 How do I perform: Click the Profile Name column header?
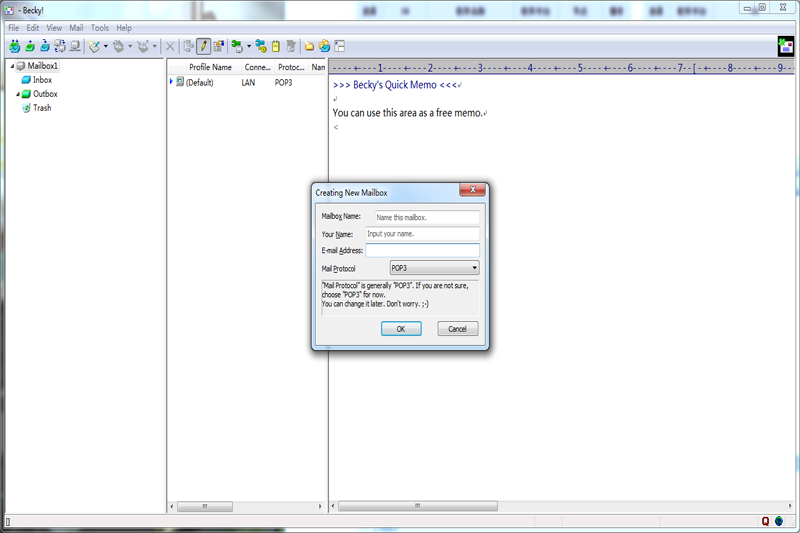[210, 67]
